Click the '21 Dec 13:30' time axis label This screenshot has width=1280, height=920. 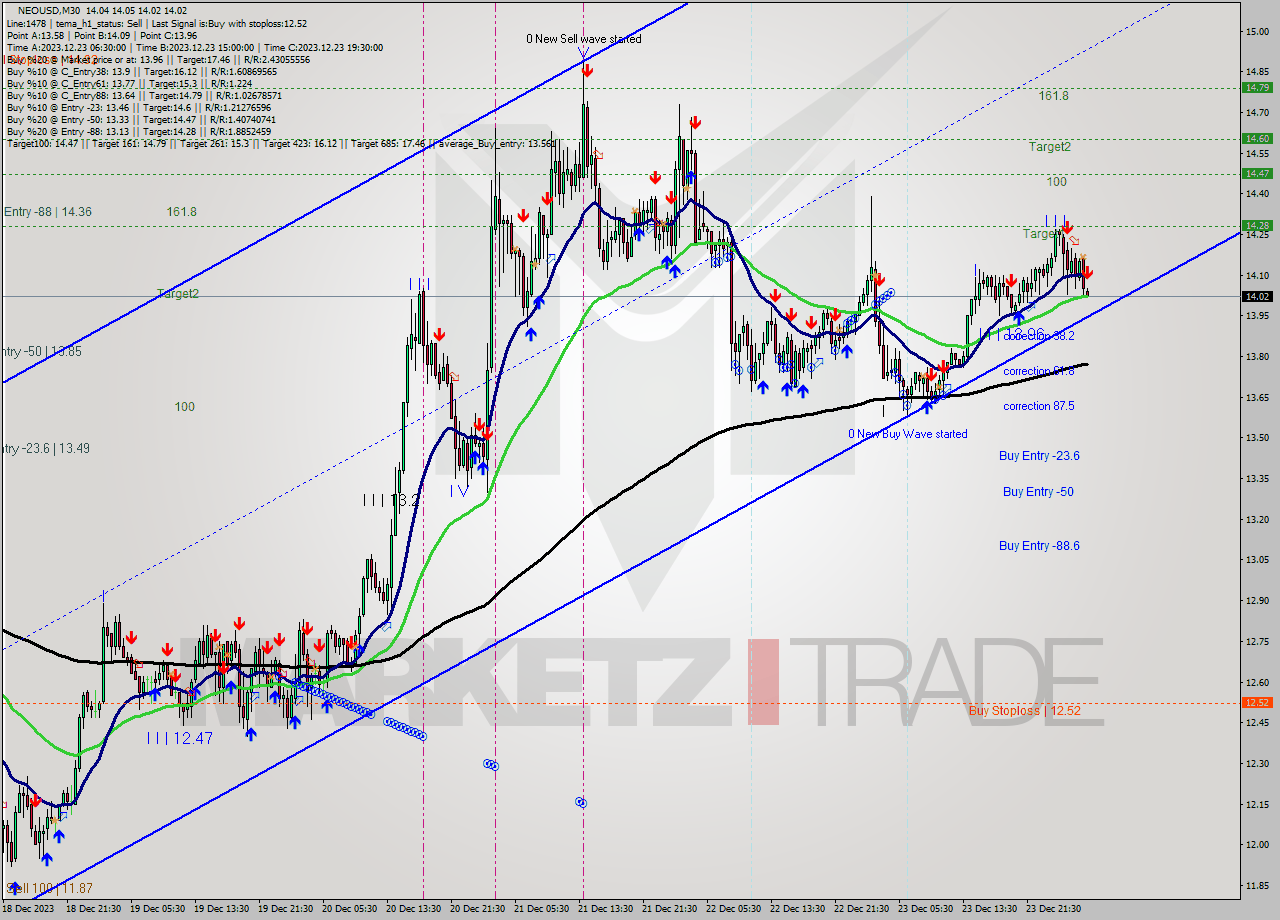point(604,909)
